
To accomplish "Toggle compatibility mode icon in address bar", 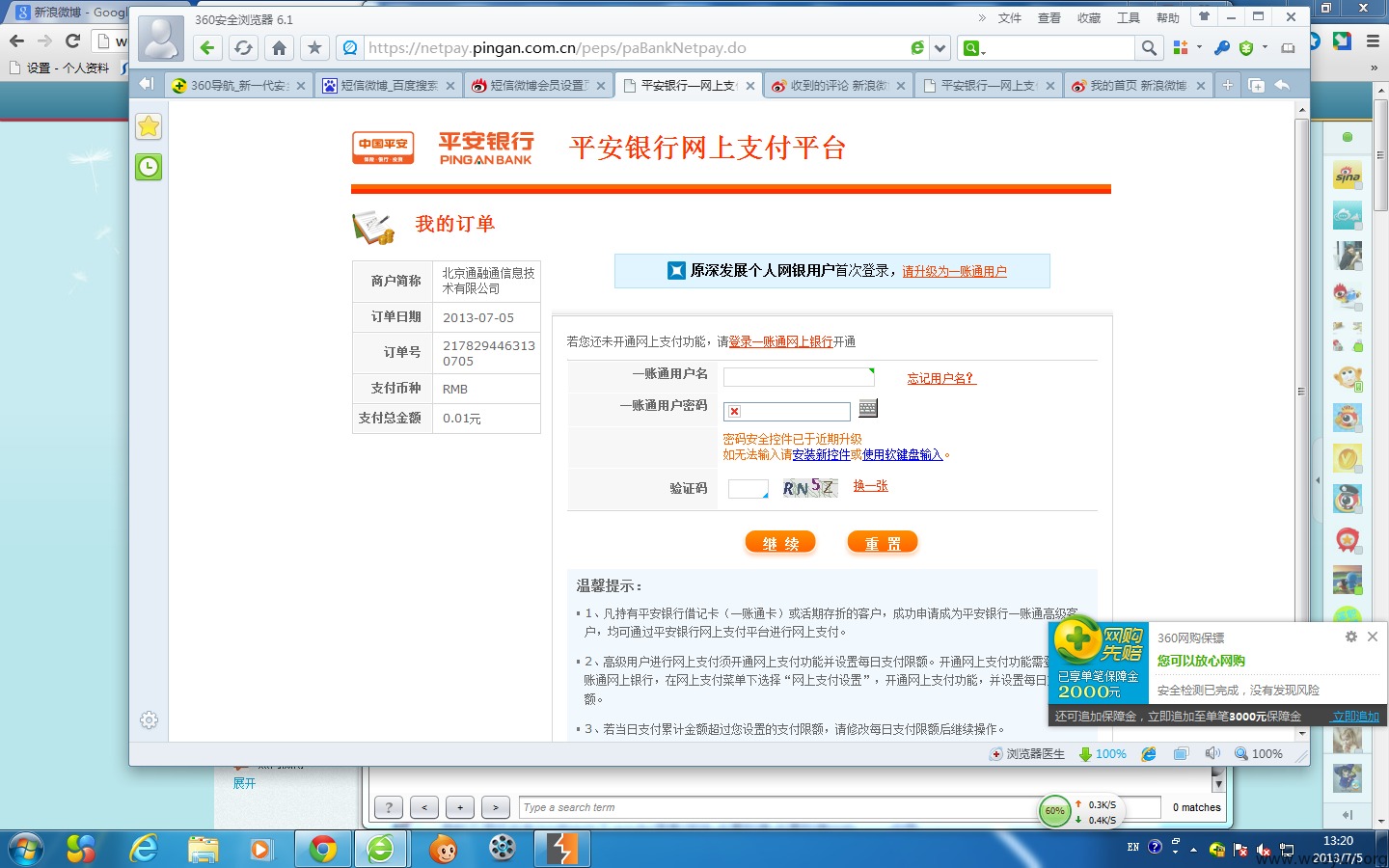I will (917, 48).
